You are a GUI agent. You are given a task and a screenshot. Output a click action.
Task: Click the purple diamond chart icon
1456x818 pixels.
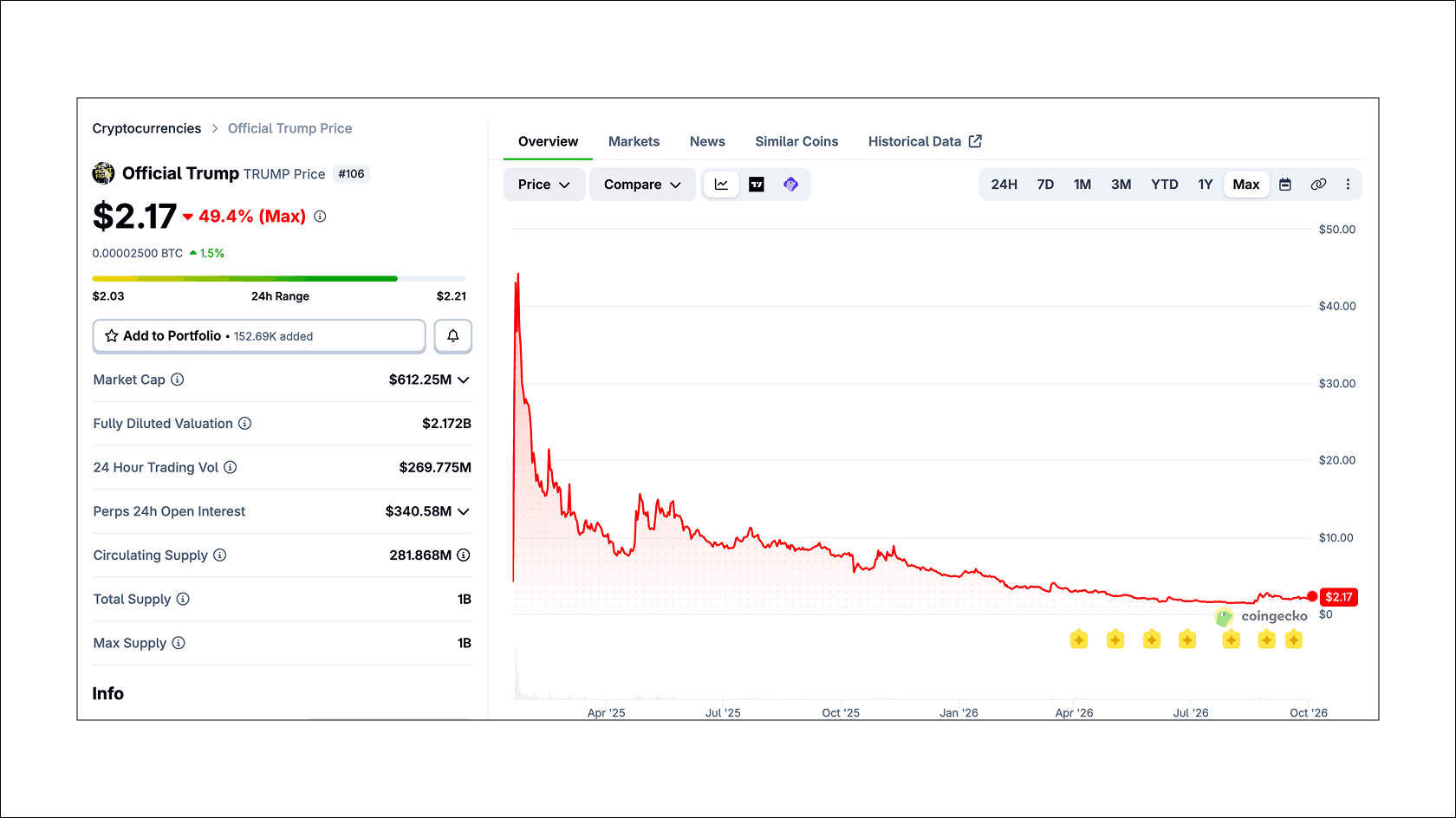790,185
